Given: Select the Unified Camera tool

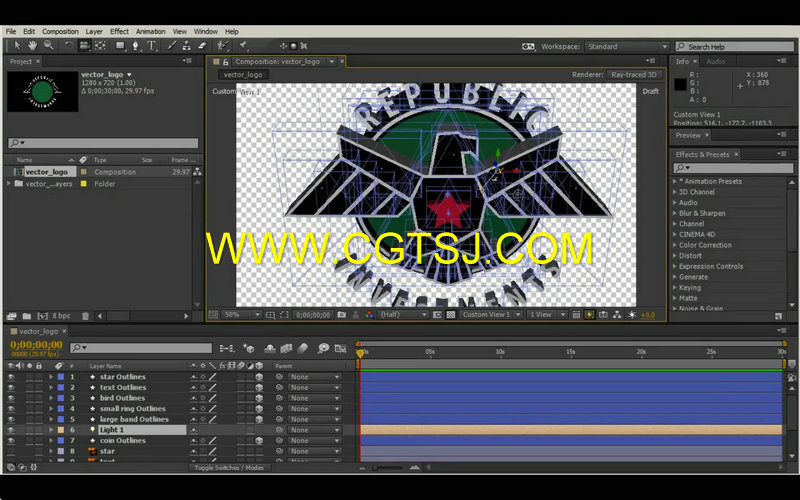Looking at the screenshot, I should point(84,46).
